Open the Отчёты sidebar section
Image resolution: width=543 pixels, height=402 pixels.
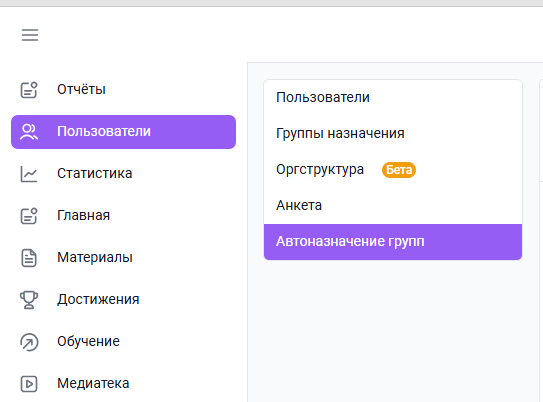click(81, 89)
